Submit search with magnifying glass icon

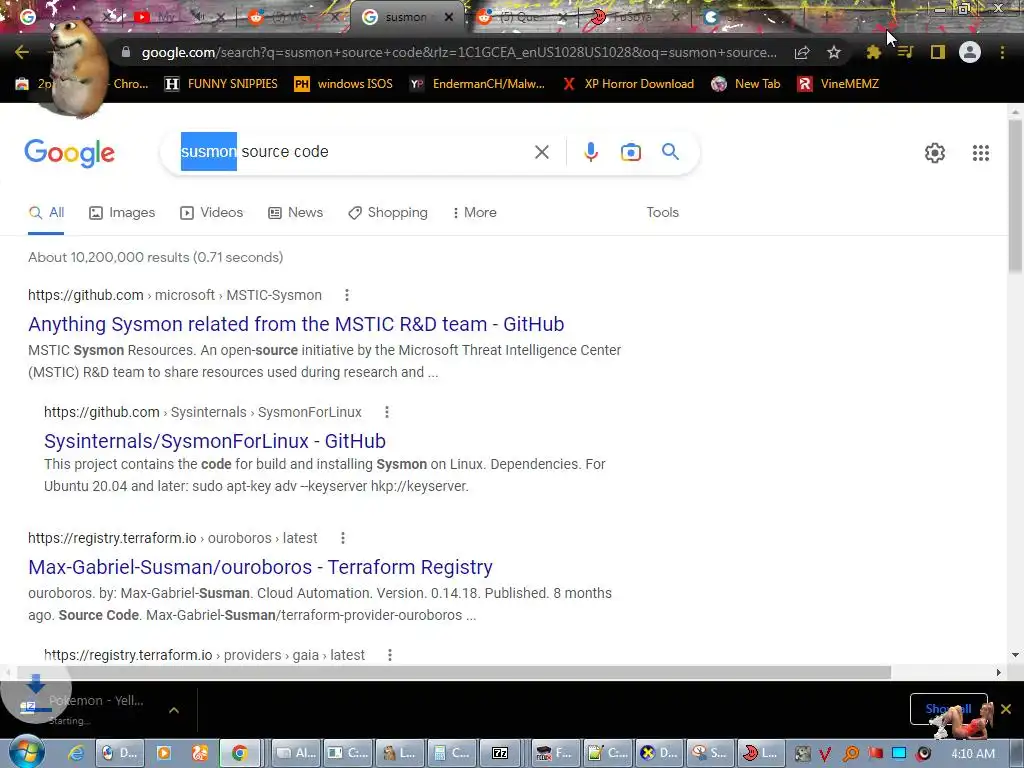pyautogui.click(x=670, y=152)
